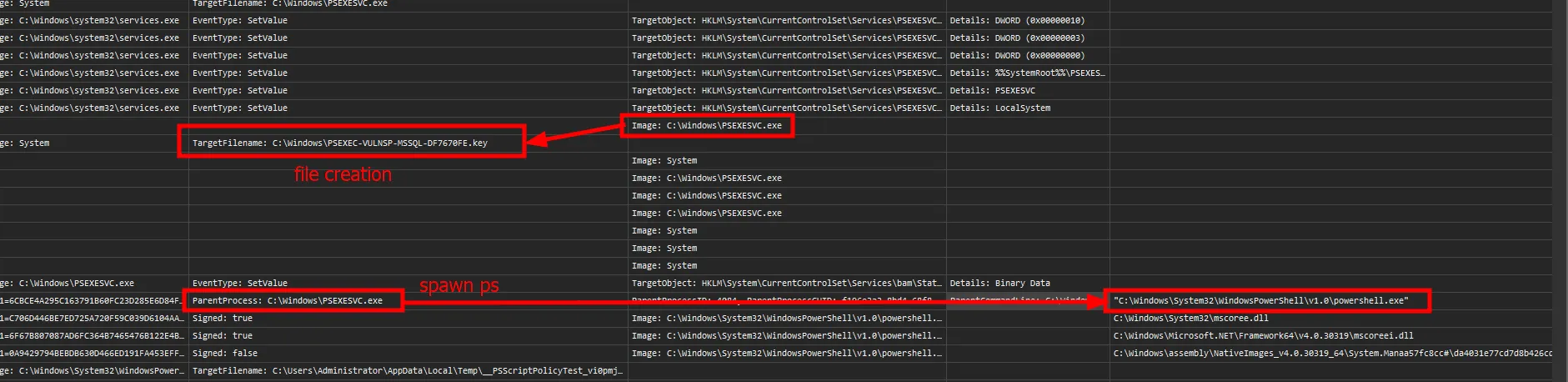The height and width of the screenshot is (382, 1568).
Task: Select the red-boxed Image PSEXESVC.exe cell
Action: (707, 126)
